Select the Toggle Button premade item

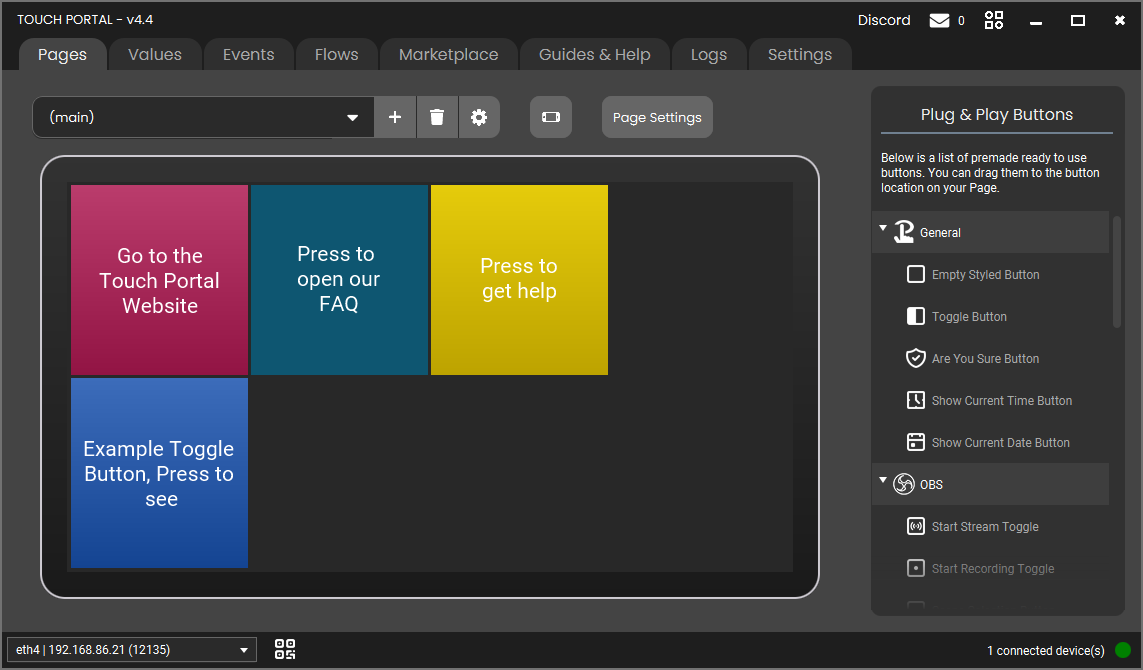click(x=968, y=317)
